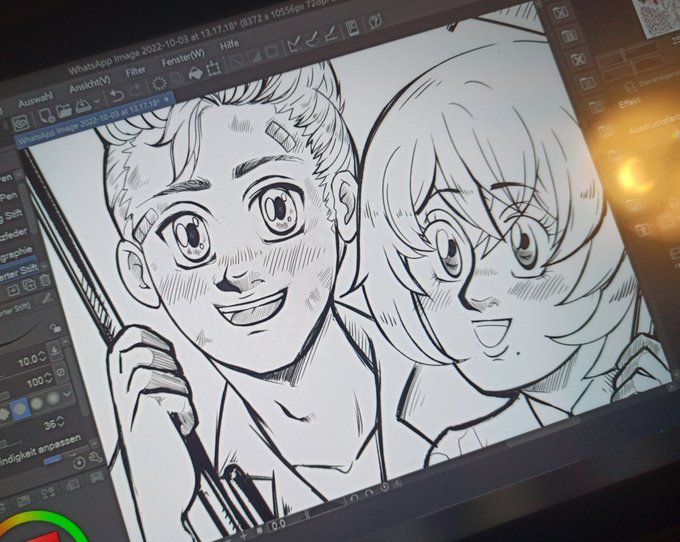
Task: Open the Auswahl menu
Action: pos(35,100)
